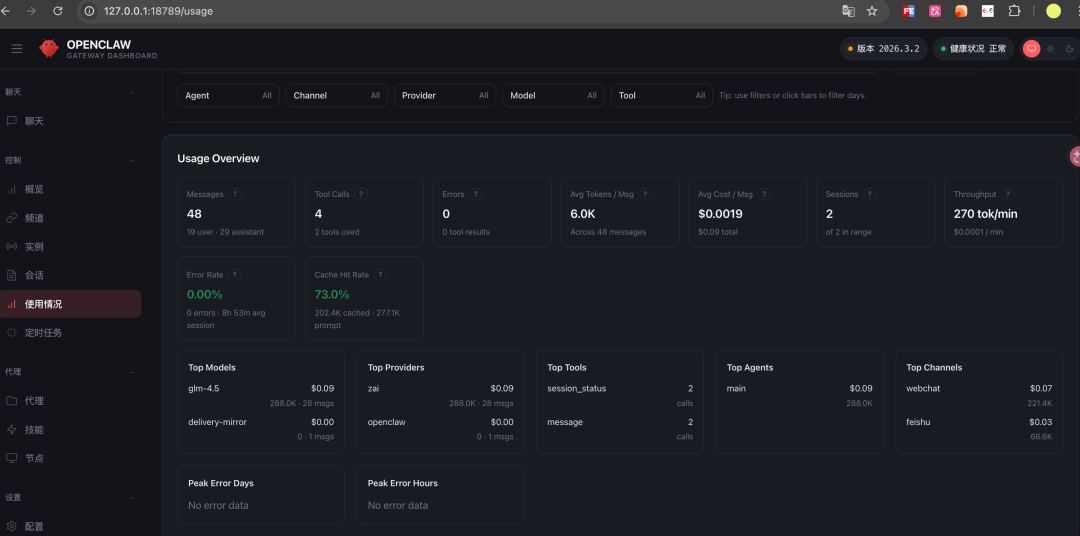Collapse the 代理 sidebar section
The width and height of the screenshot is (1080, 536).
coord(131,371)
